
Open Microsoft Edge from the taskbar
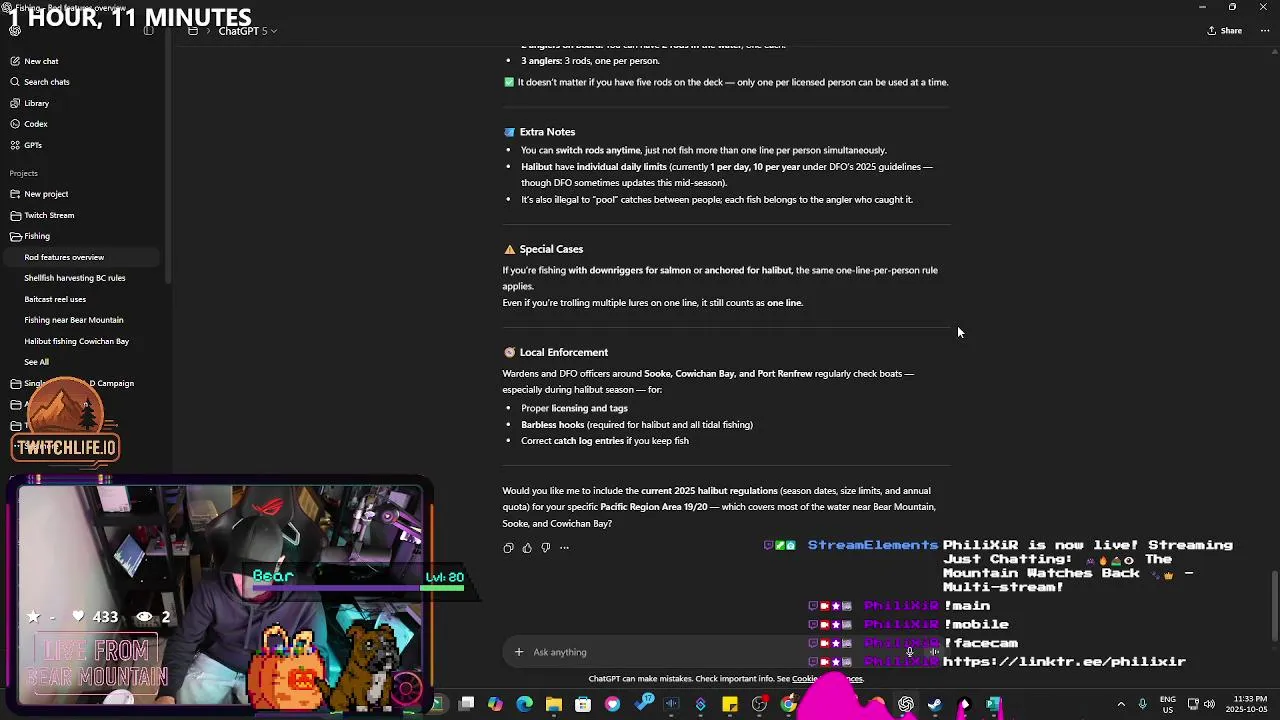pos(525,705)
